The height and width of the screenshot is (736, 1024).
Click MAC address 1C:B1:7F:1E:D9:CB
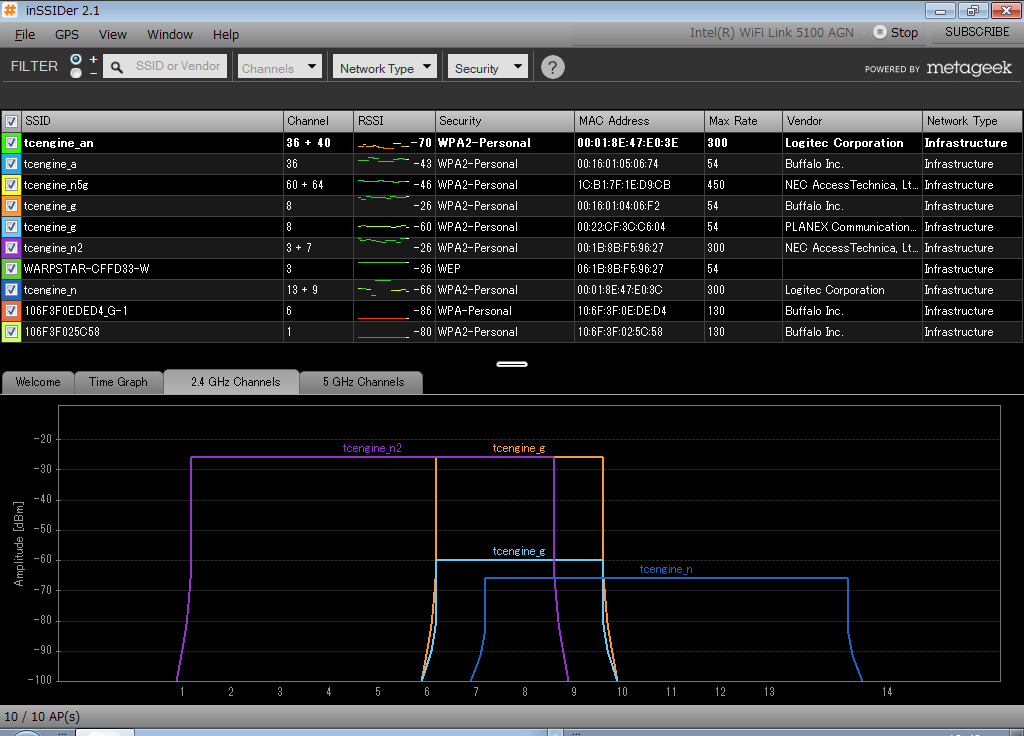pos(624,185)
